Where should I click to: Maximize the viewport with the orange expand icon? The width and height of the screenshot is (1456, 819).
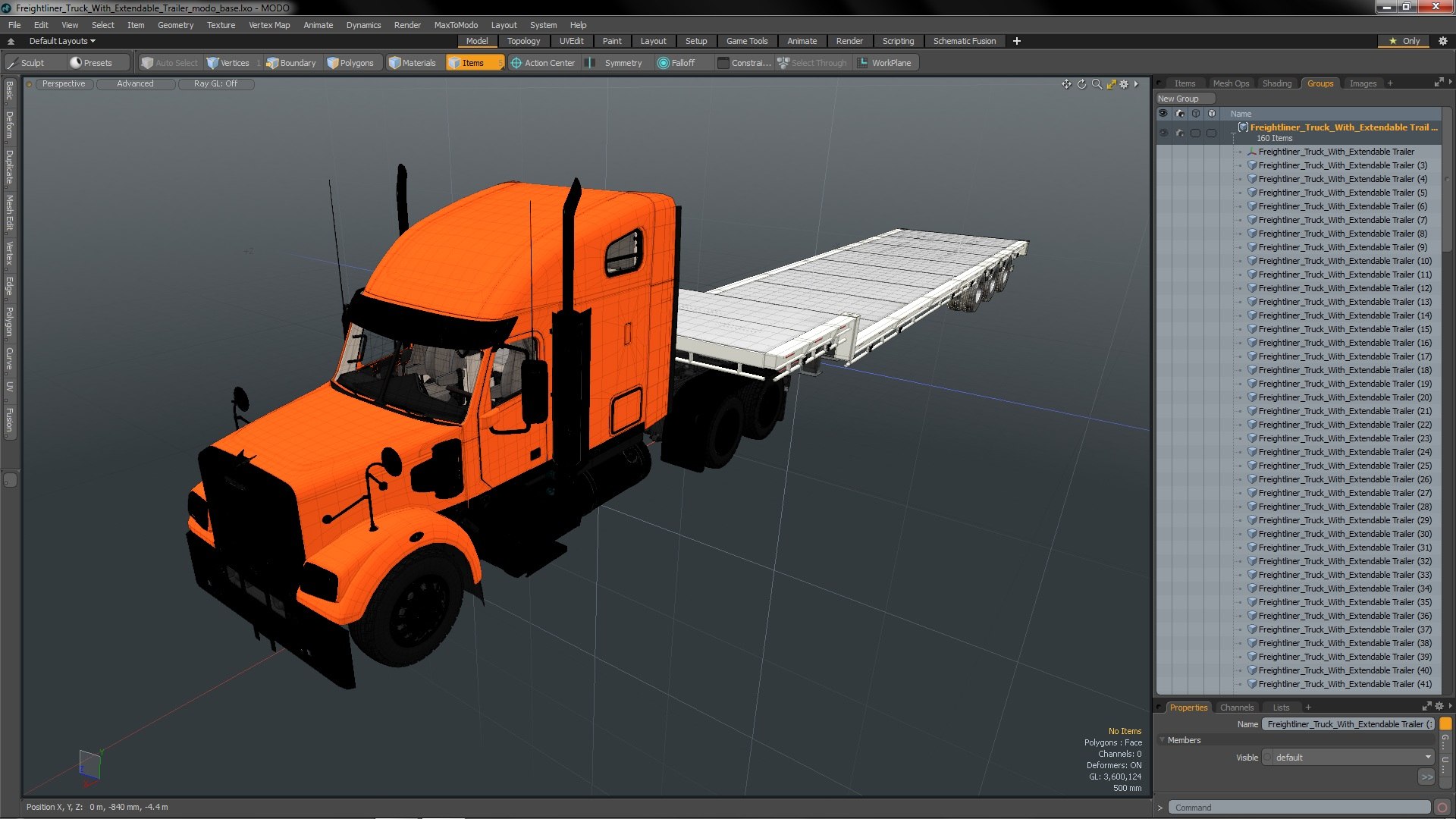click(1111, 84)
